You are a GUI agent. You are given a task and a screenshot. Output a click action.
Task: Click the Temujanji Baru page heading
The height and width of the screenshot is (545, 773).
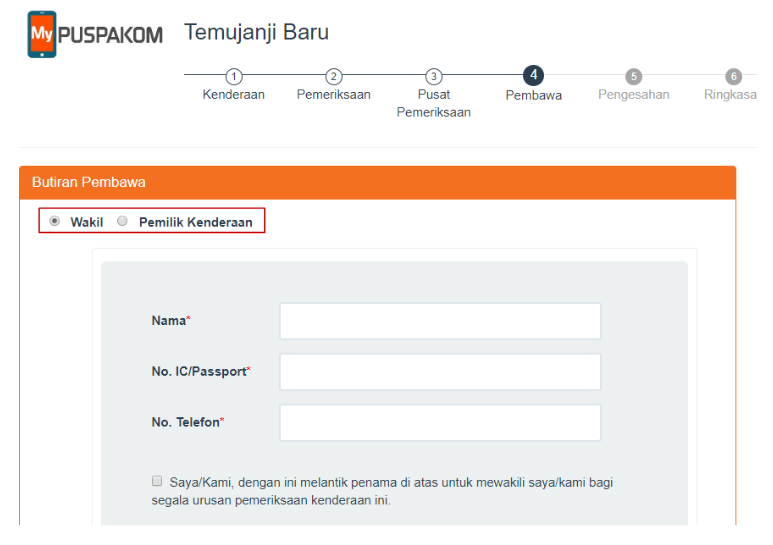pyautogui.click(x=256, y=32)
